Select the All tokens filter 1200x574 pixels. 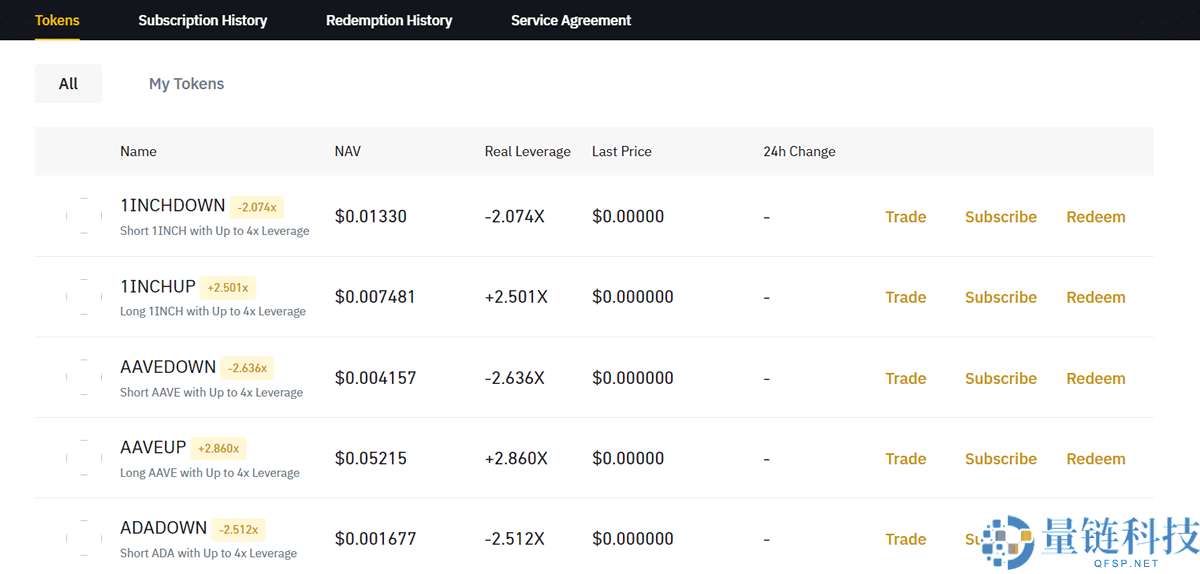pos(68,84)
